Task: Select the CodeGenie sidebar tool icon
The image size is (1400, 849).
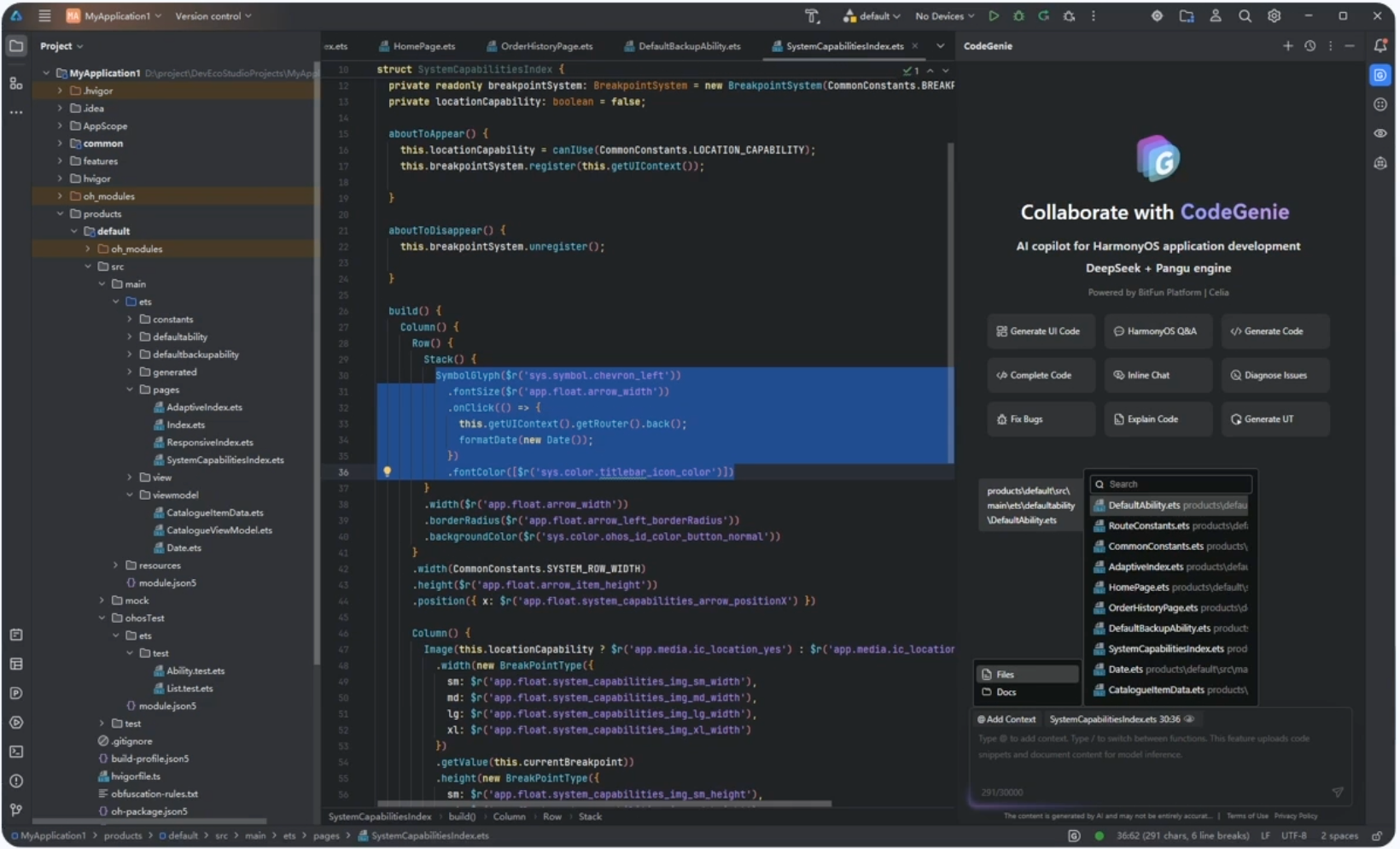Action: [1380, 75]
